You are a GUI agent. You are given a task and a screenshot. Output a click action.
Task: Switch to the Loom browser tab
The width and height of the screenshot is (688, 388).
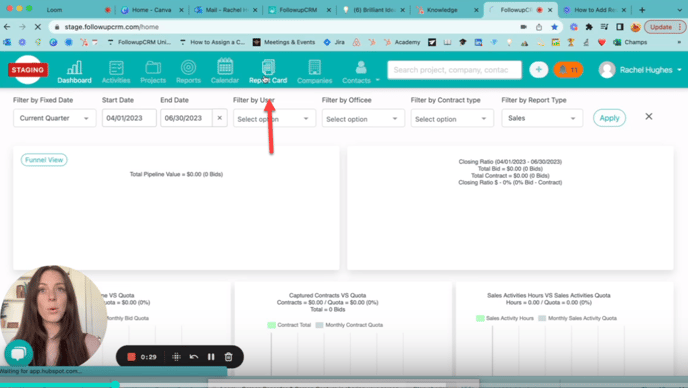tap(78, 10)
